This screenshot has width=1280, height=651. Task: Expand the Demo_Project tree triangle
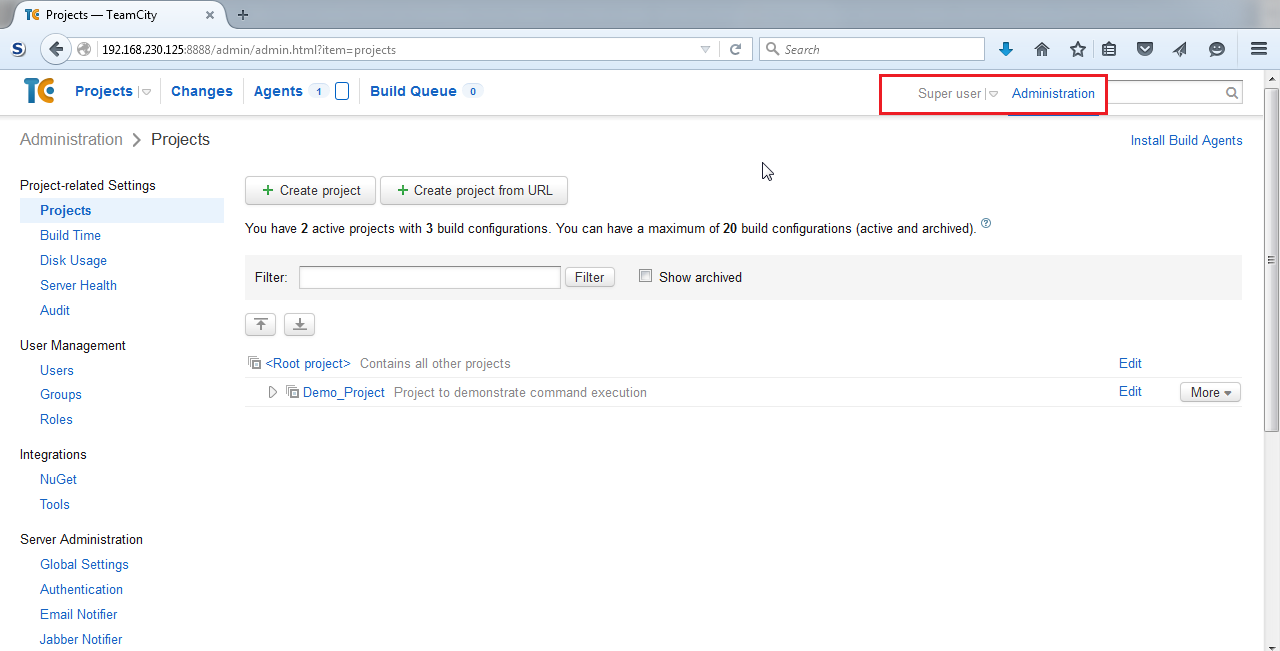click(273, 392)
